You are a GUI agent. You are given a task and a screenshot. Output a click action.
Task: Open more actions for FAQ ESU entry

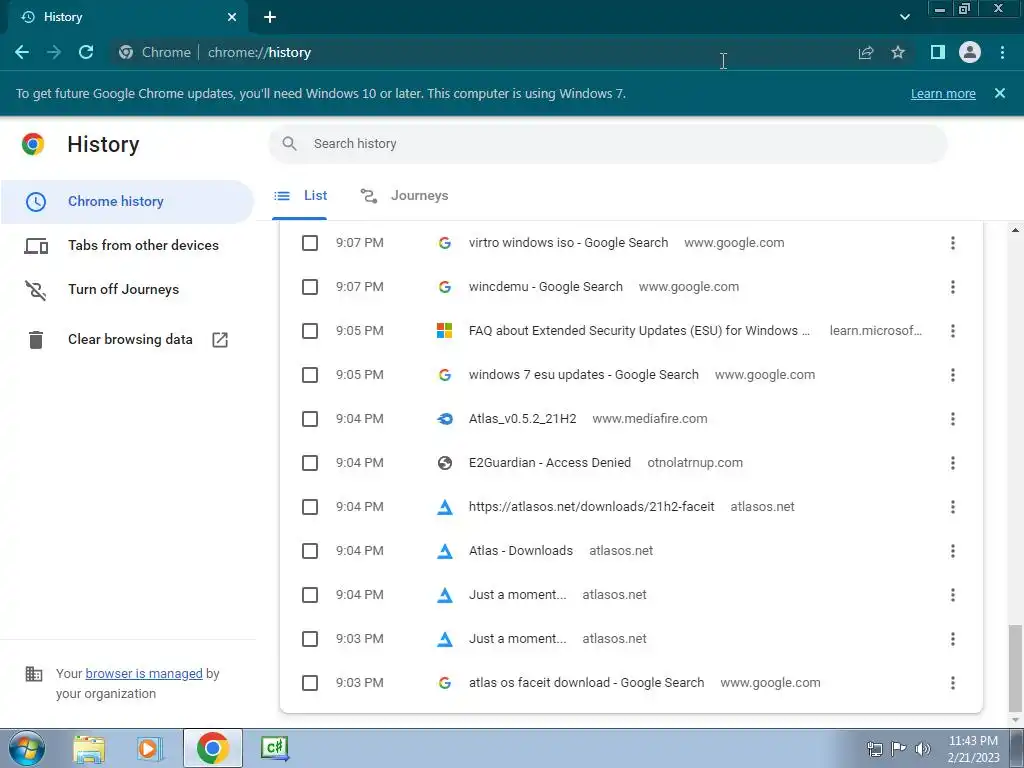(953, 331)
